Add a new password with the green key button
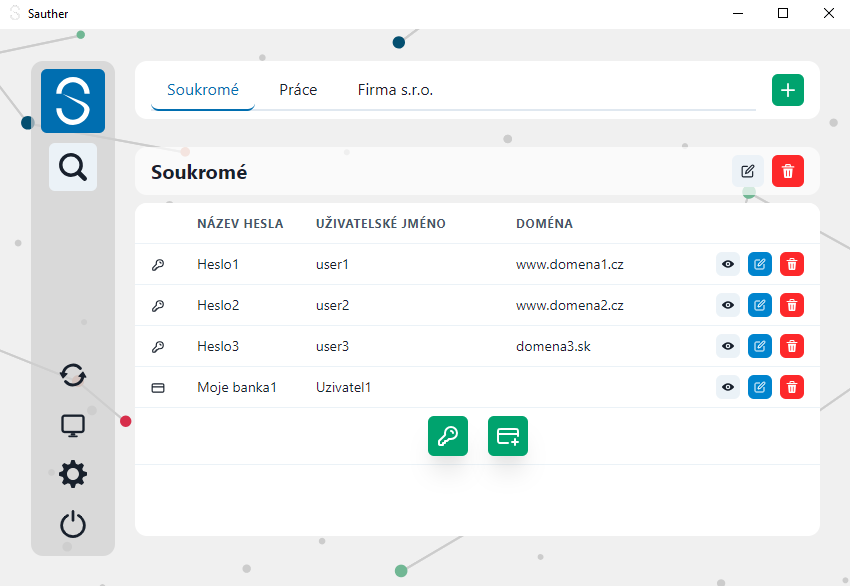The height and width of the screenshot is (586, 850). (447, 436)
